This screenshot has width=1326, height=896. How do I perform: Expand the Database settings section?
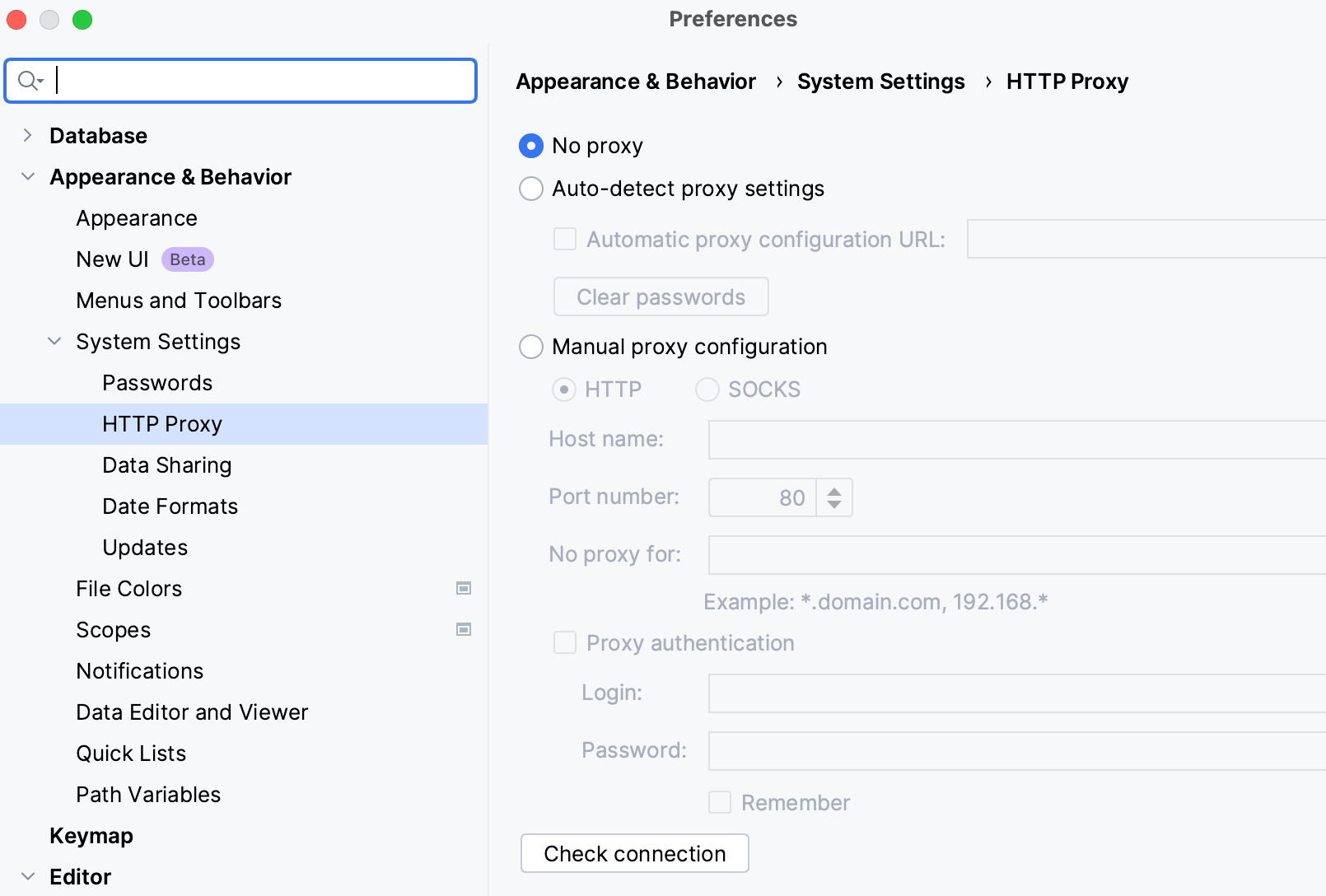point(28,135)
